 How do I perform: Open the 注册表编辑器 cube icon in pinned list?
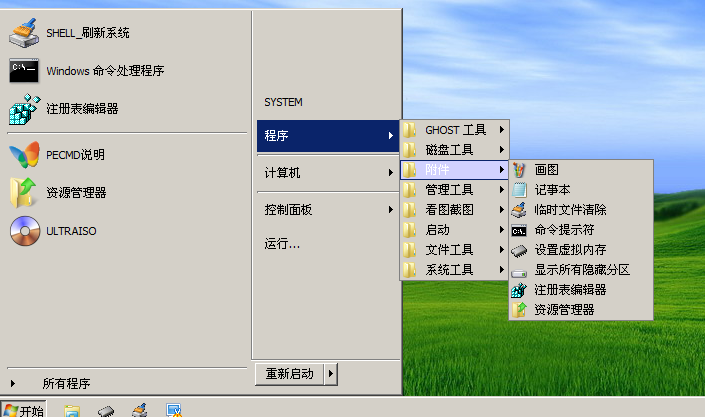[x=24, y=109]
